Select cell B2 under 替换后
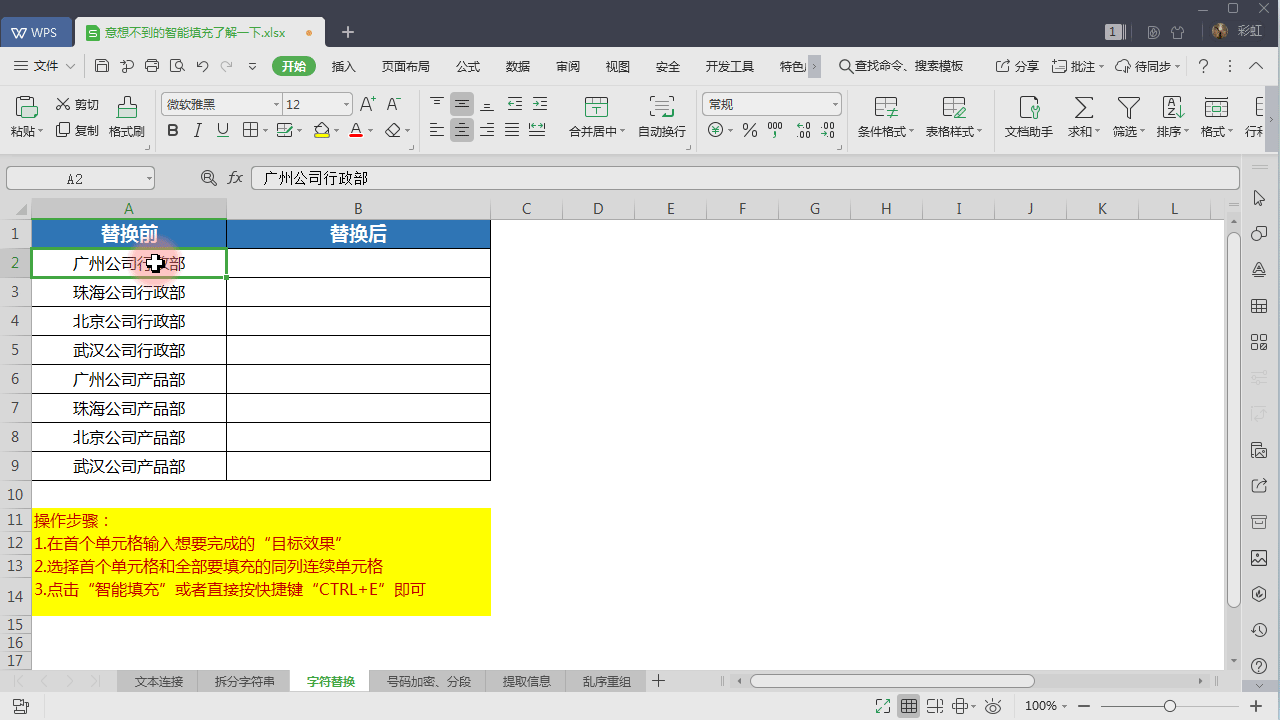The image size is (1280, 720). pos(358,263)
